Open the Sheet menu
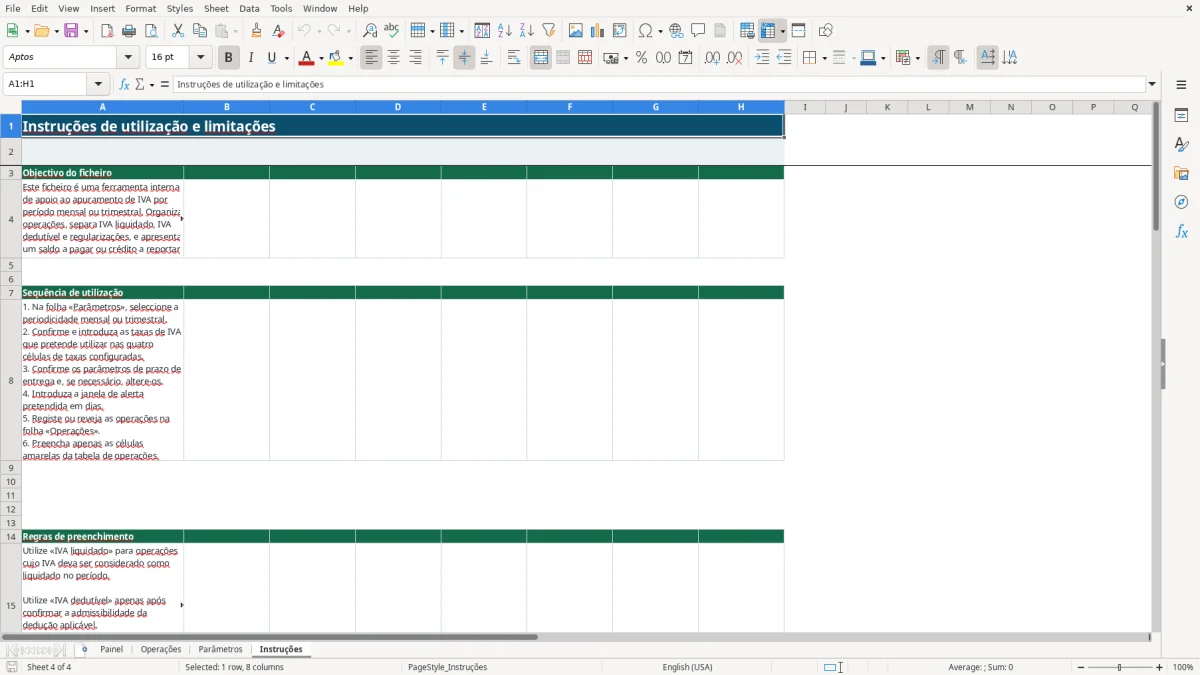The height and width of the screenshot is (675, 1200). [x=216, y=8]
